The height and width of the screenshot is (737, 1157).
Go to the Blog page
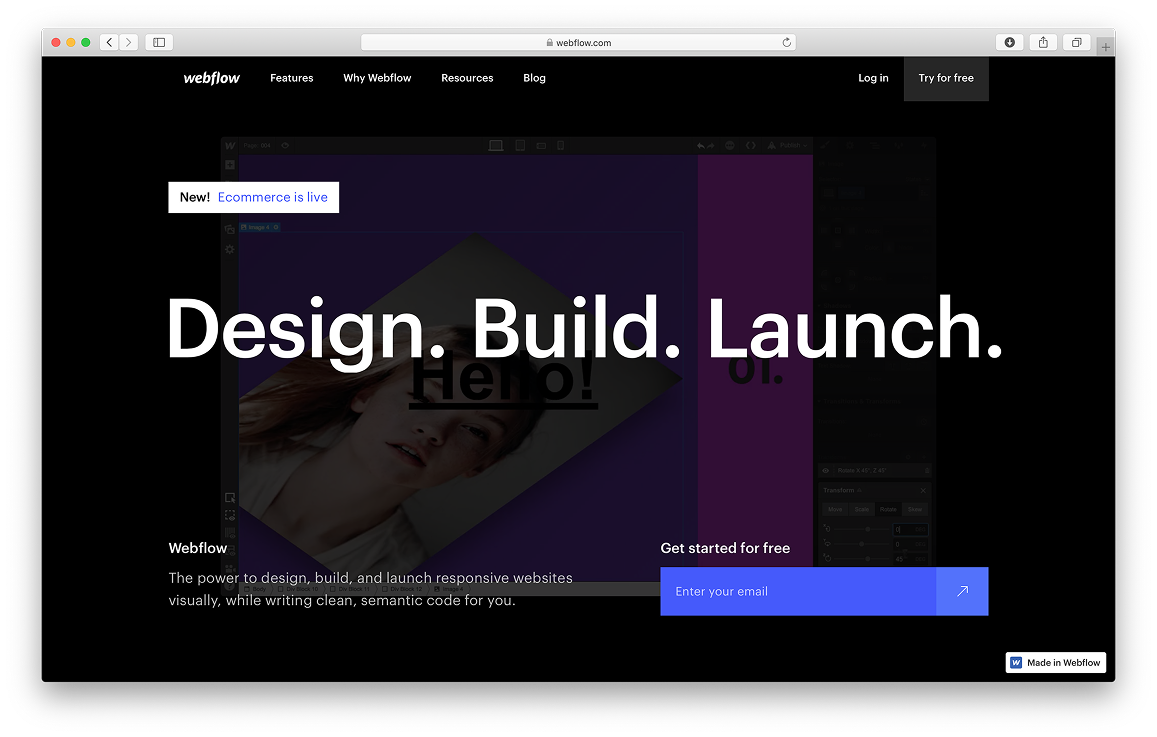(534, 77)
